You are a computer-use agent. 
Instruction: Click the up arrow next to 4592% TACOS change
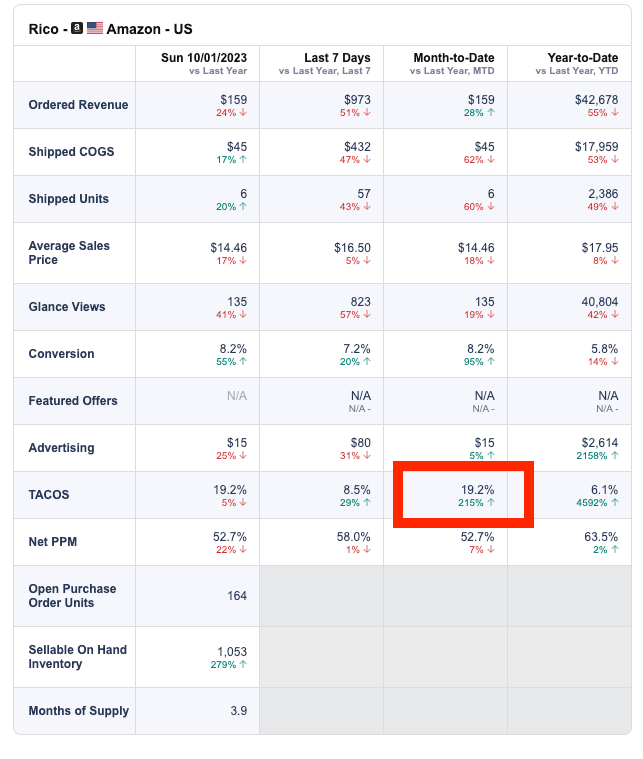click(615, 502)
